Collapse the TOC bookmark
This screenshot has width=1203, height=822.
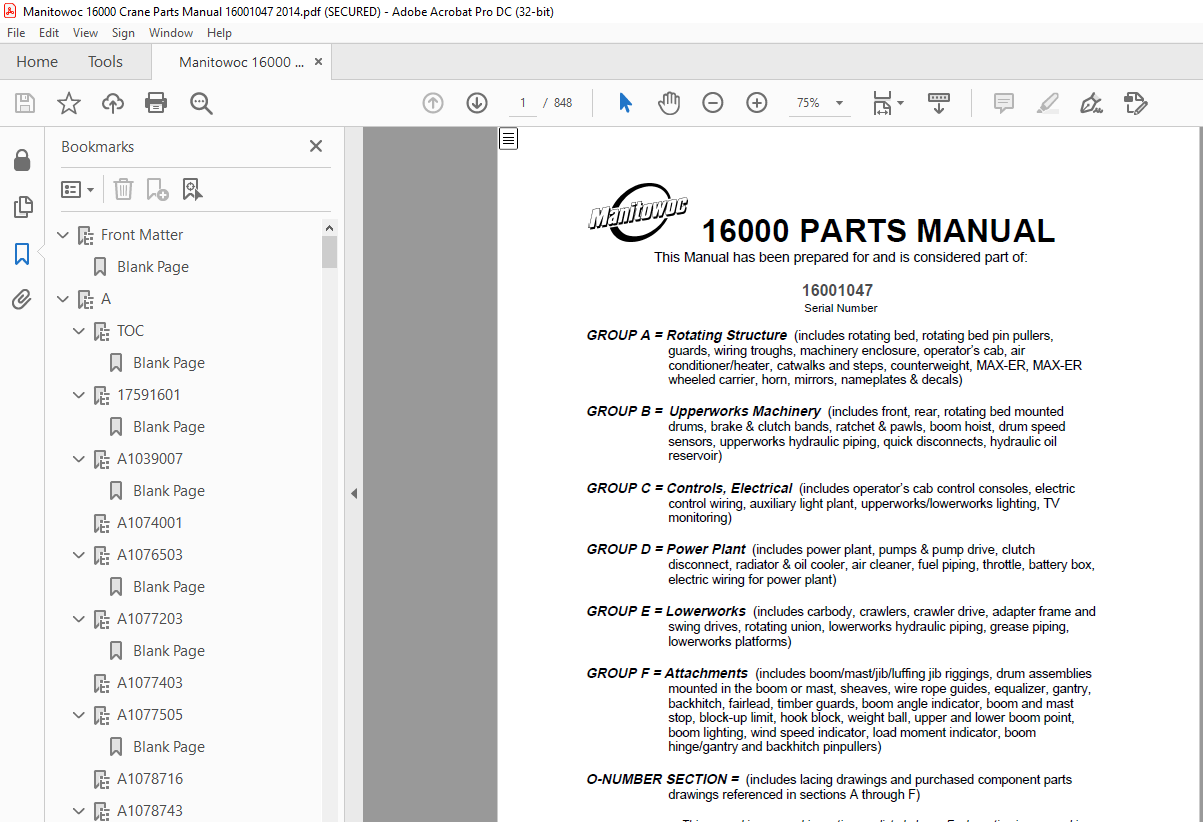point(80,331)
